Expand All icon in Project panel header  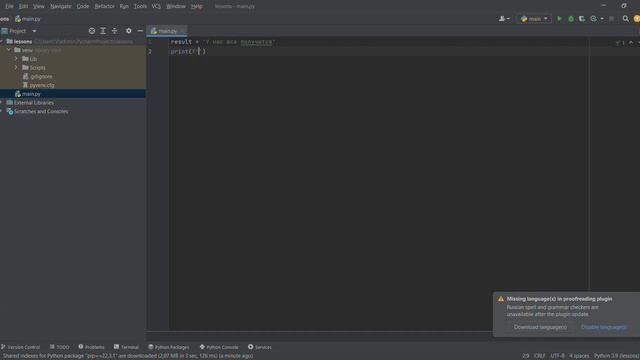click(103, 31)
